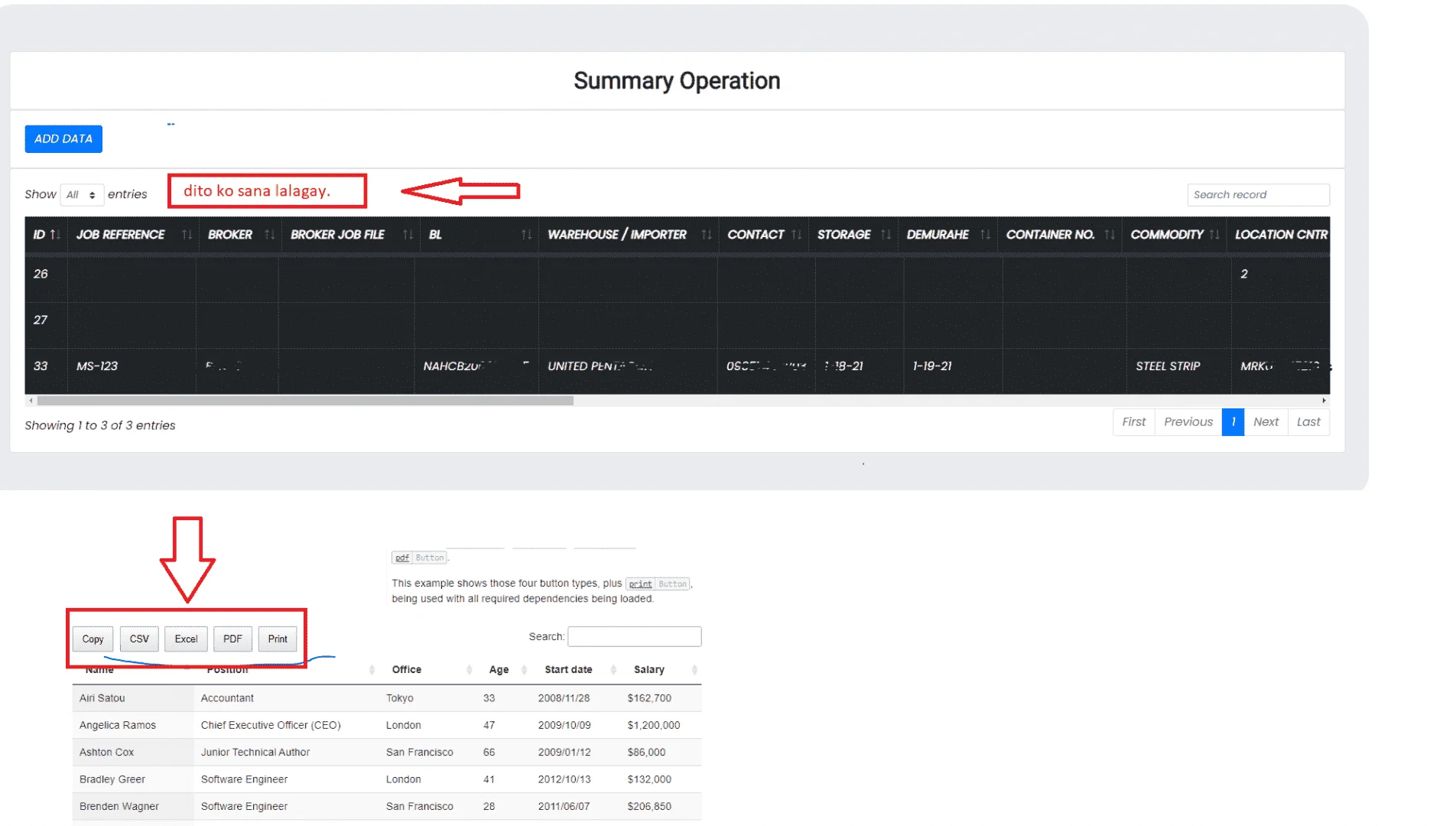Select the Airi Satou row name
Viewport: 1456px width, 826px height.
click(102, 698)
